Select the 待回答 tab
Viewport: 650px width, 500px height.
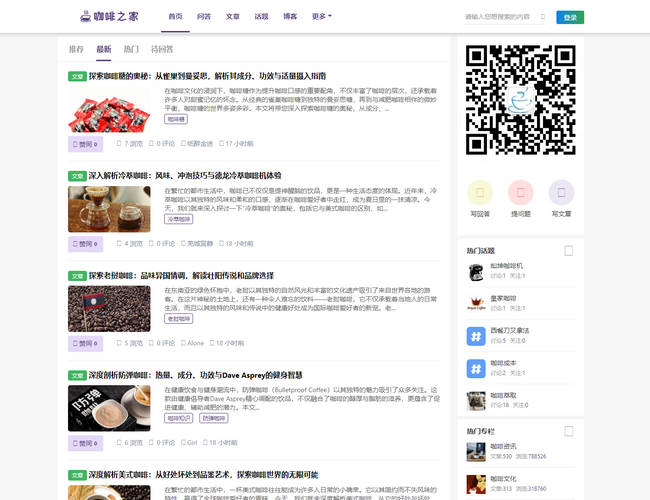[162, 49]
